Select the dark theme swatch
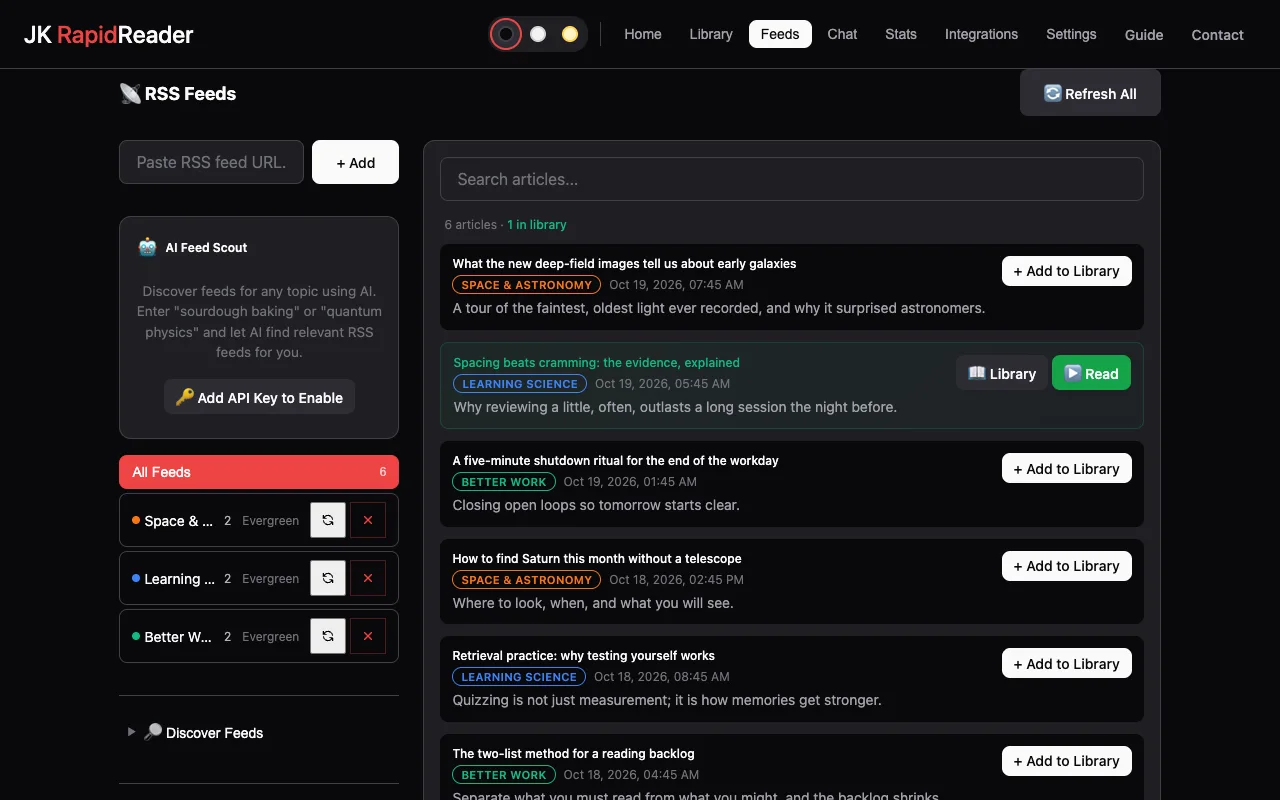The image size is (1280, 800). point(506,34)
